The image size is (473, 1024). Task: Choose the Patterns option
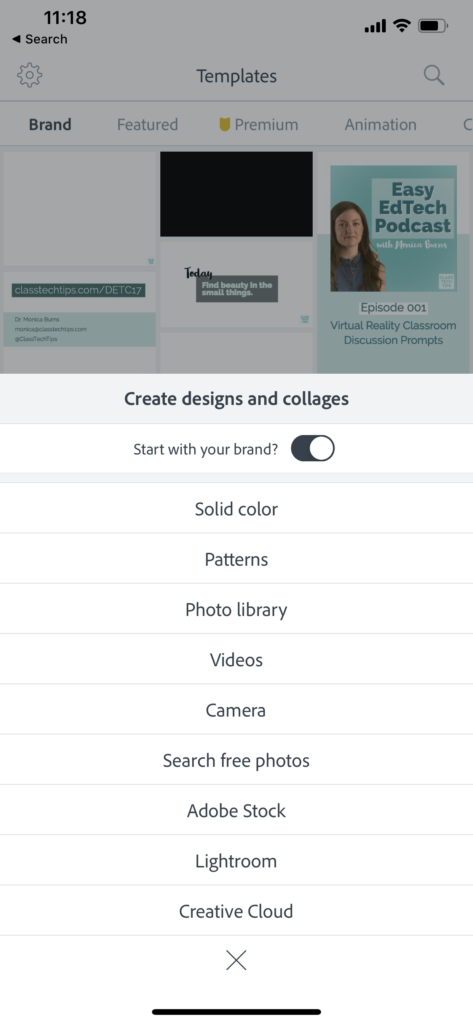click(236, 559)
